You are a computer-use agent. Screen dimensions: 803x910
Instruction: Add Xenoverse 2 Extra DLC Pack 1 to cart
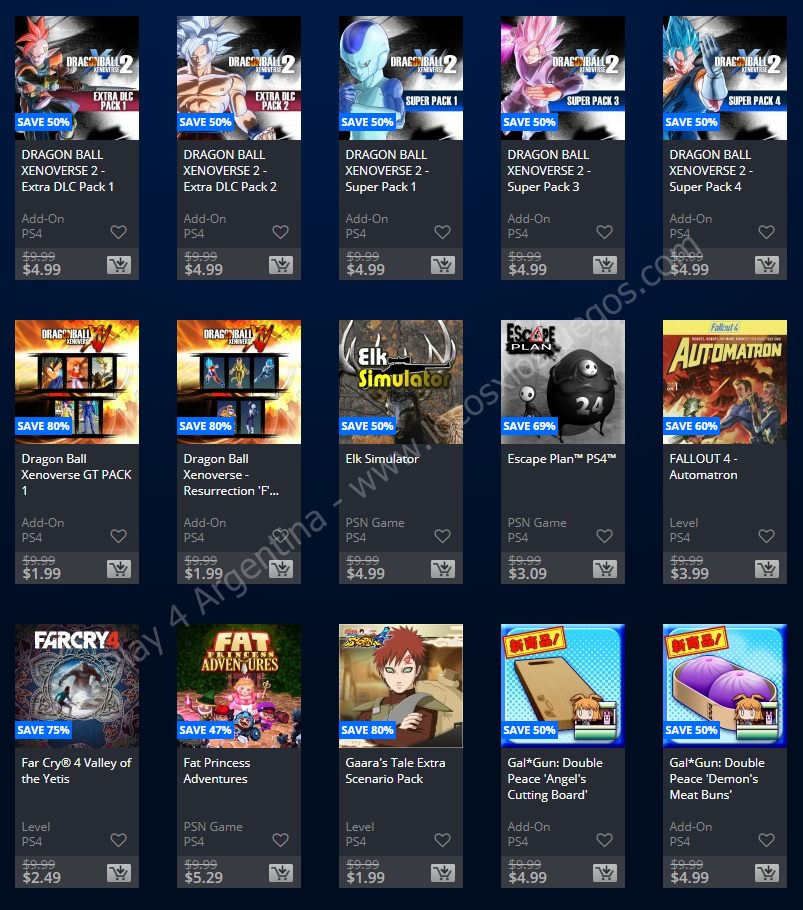[x=119, y=265]
